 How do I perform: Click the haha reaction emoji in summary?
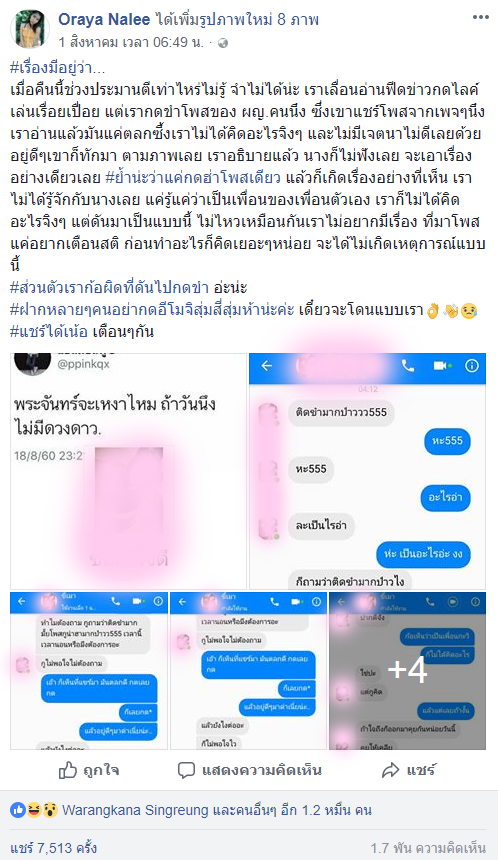[33, 810]
